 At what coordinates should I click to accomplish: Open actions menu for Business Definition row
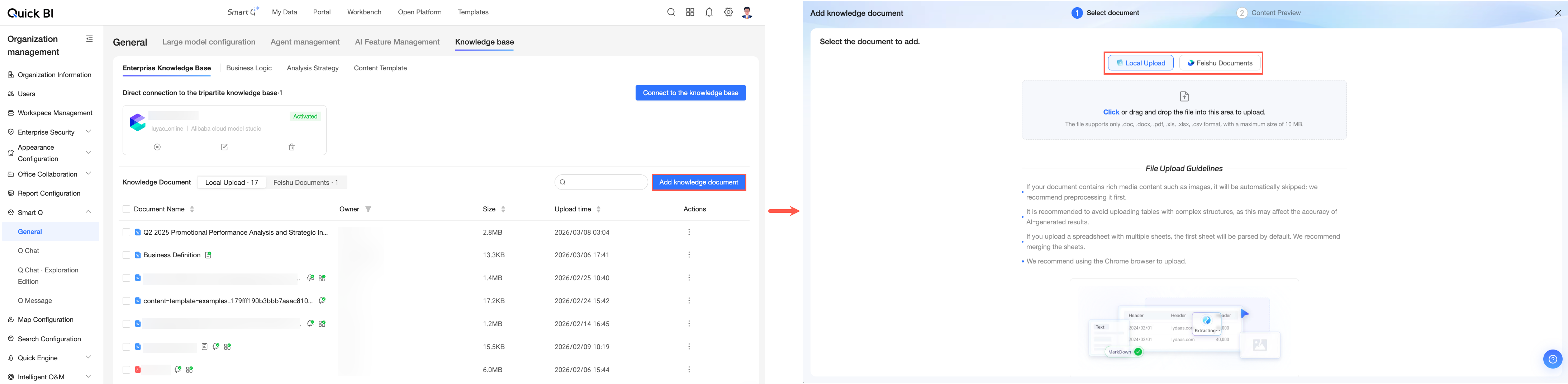pyautogui.click(x=689, y=255)
